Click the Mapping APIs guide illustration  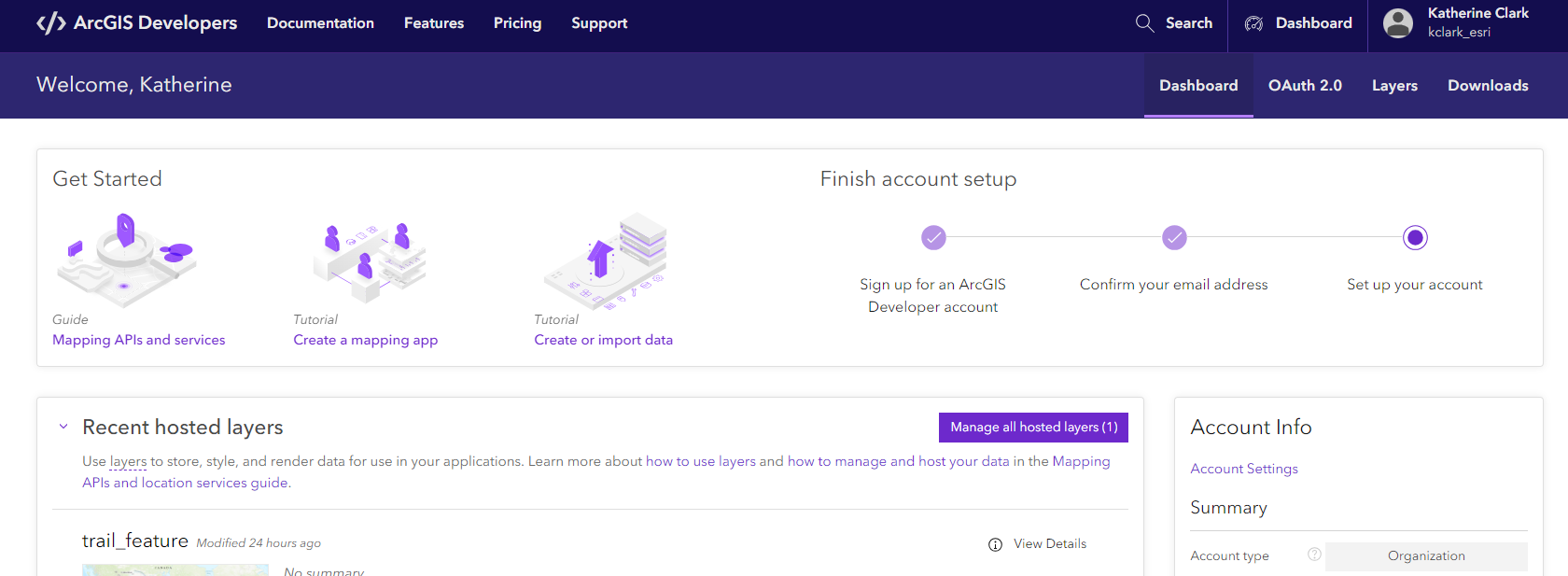point(127,260)
